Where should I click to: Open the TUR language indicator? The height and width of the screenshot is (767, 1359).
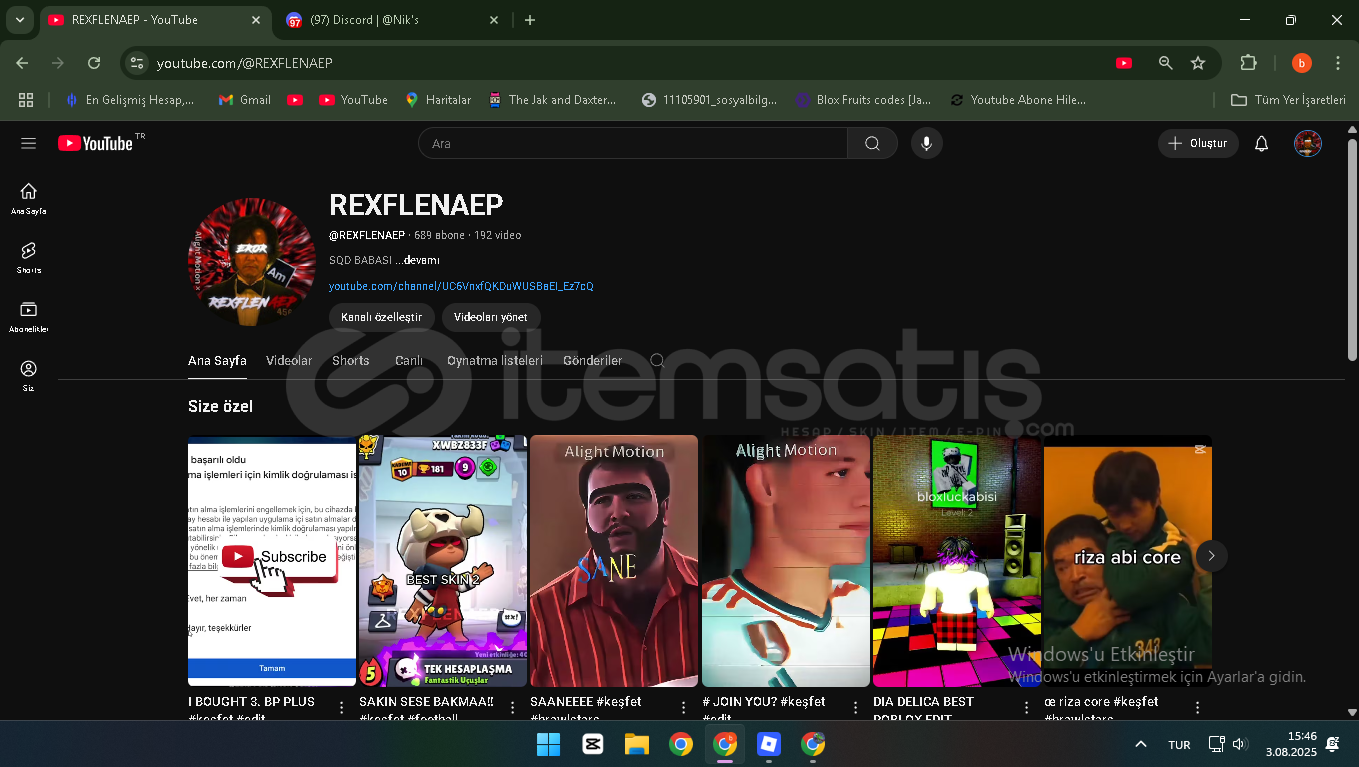[1179, 744]
